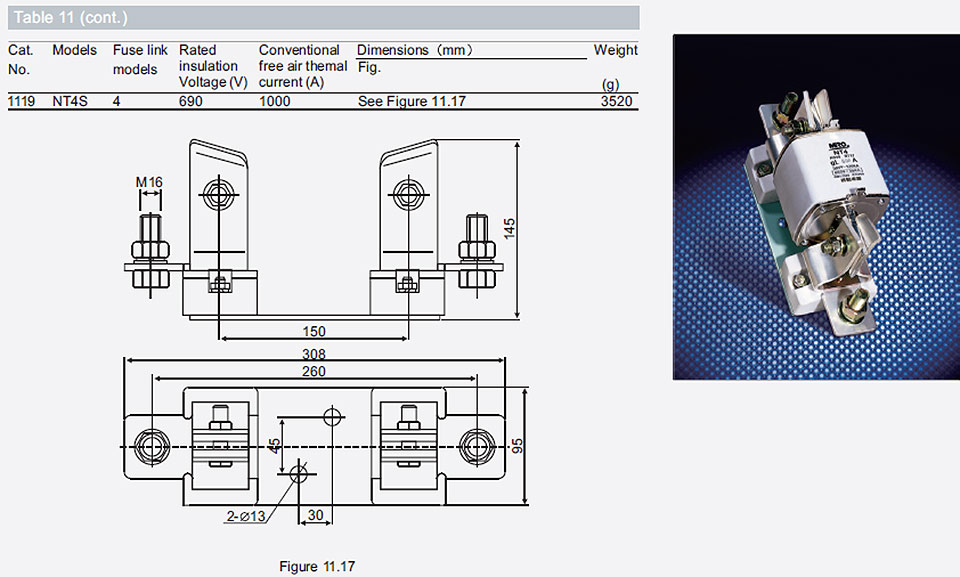Select the 150 dimension in side view
Viewport: 960px width, 577px height.
point(313,331)
